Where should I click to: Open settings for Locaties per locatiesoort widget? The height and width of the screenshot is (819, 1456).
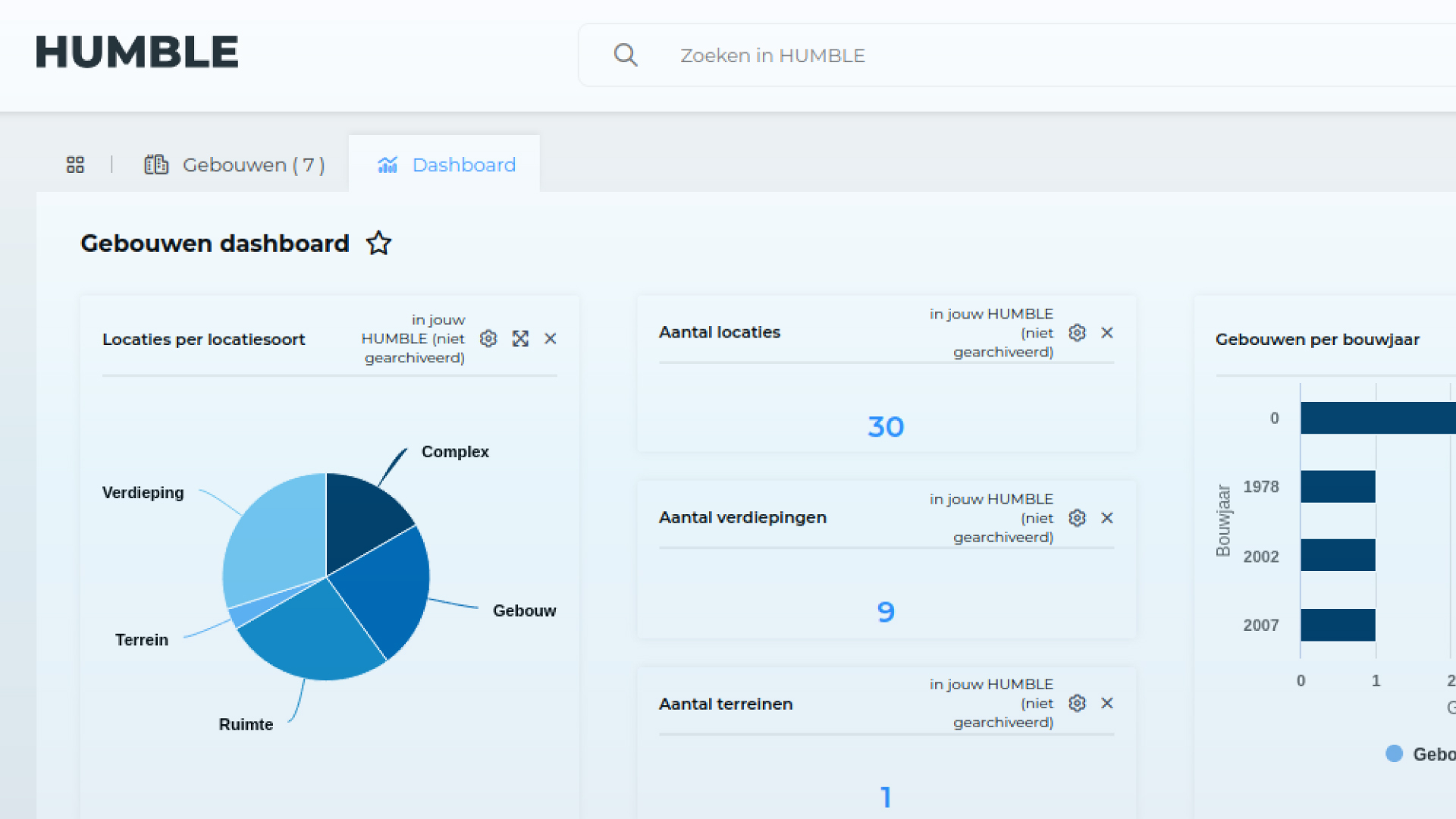tap(488, 338)
